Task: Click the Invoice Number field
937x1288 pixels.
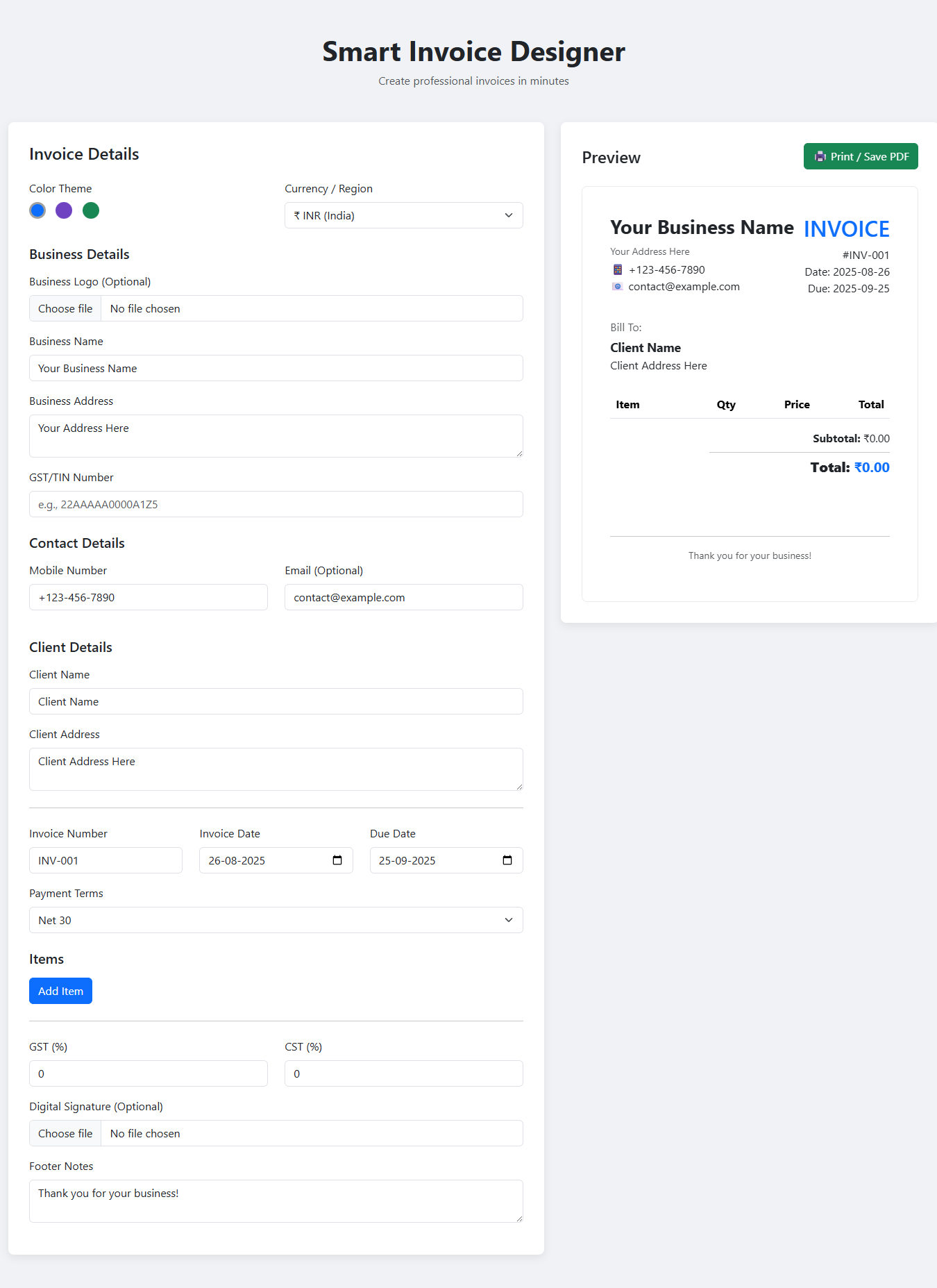Action: click(105, 860)
